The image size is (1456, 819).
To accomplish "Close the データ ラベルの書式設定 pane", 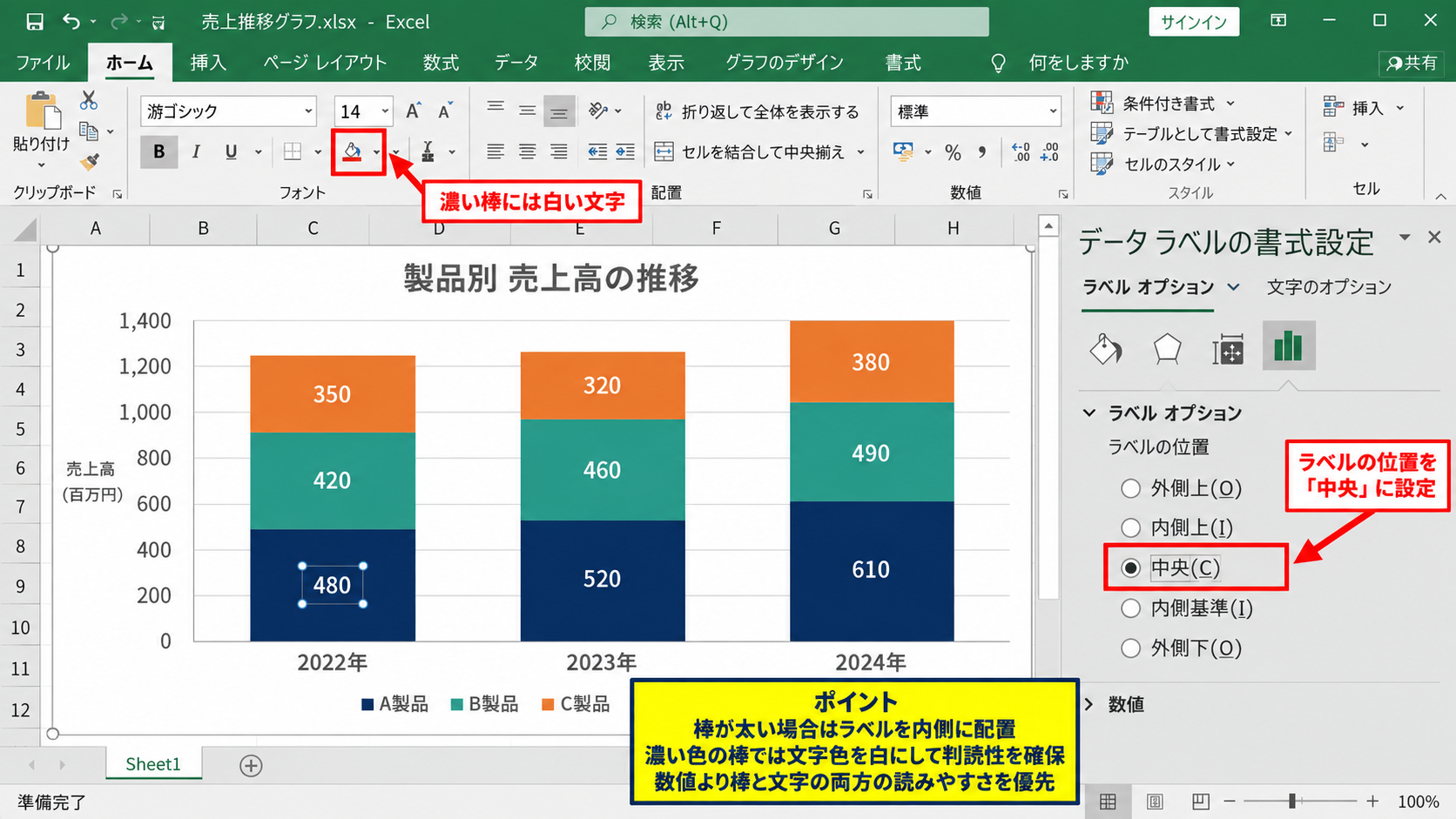I will (x=1434, y=237).
